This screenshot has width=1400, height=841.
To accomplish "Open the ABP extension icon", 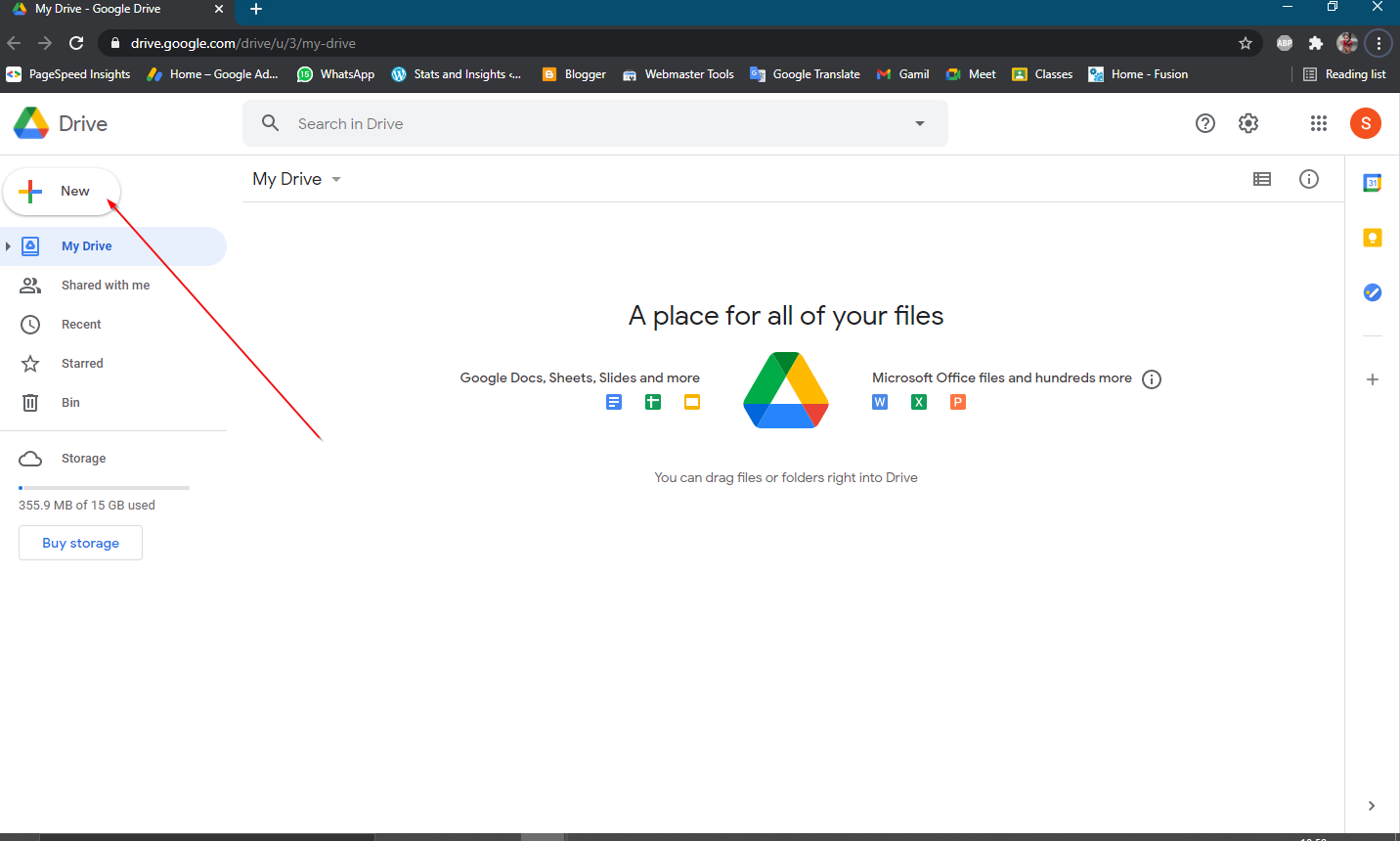I will 1285,43.
